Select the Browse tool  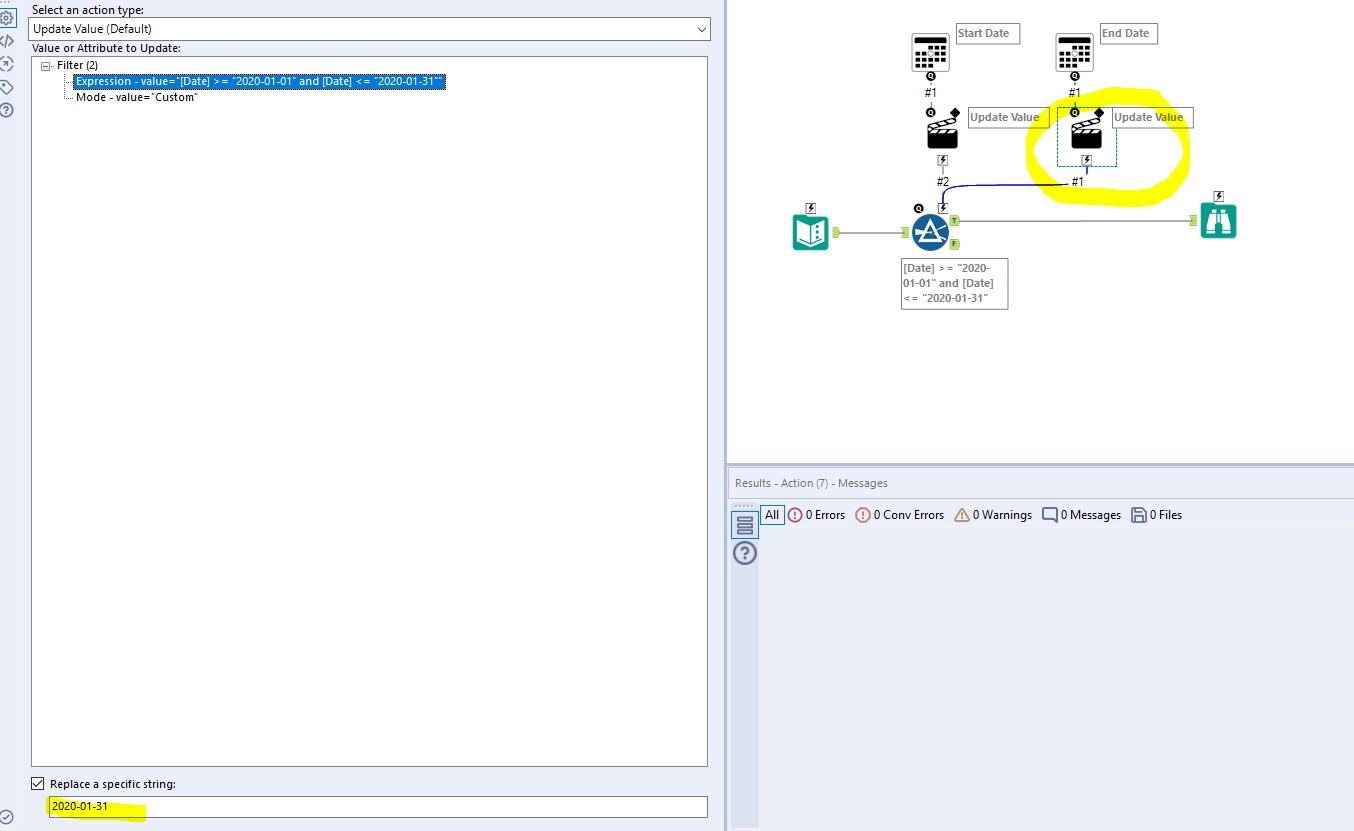[x=1218, y=221]
